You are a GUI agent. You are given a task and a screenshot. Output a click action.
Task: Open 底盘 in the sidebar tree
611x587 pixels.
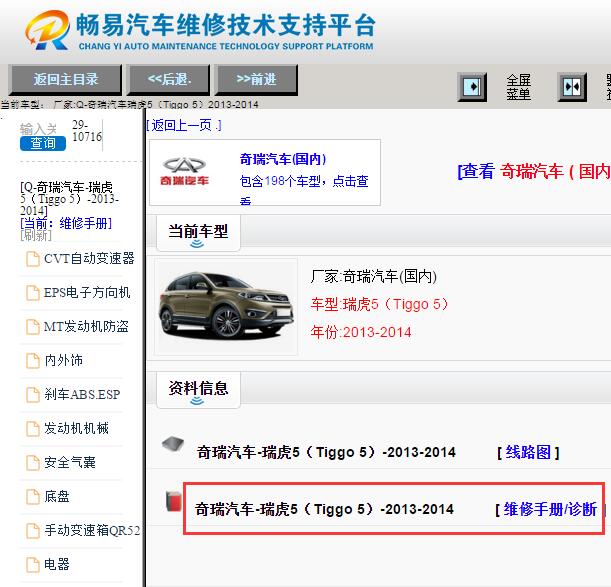tap(57, 496)
